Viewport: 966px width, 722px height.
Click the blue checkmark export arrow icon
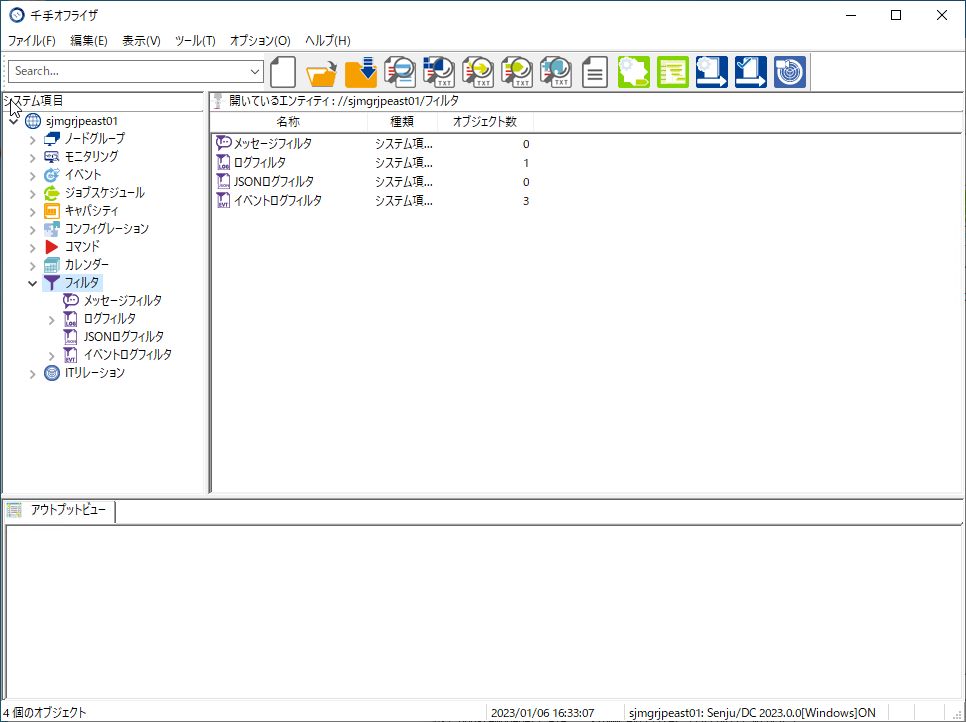(750, 71)
